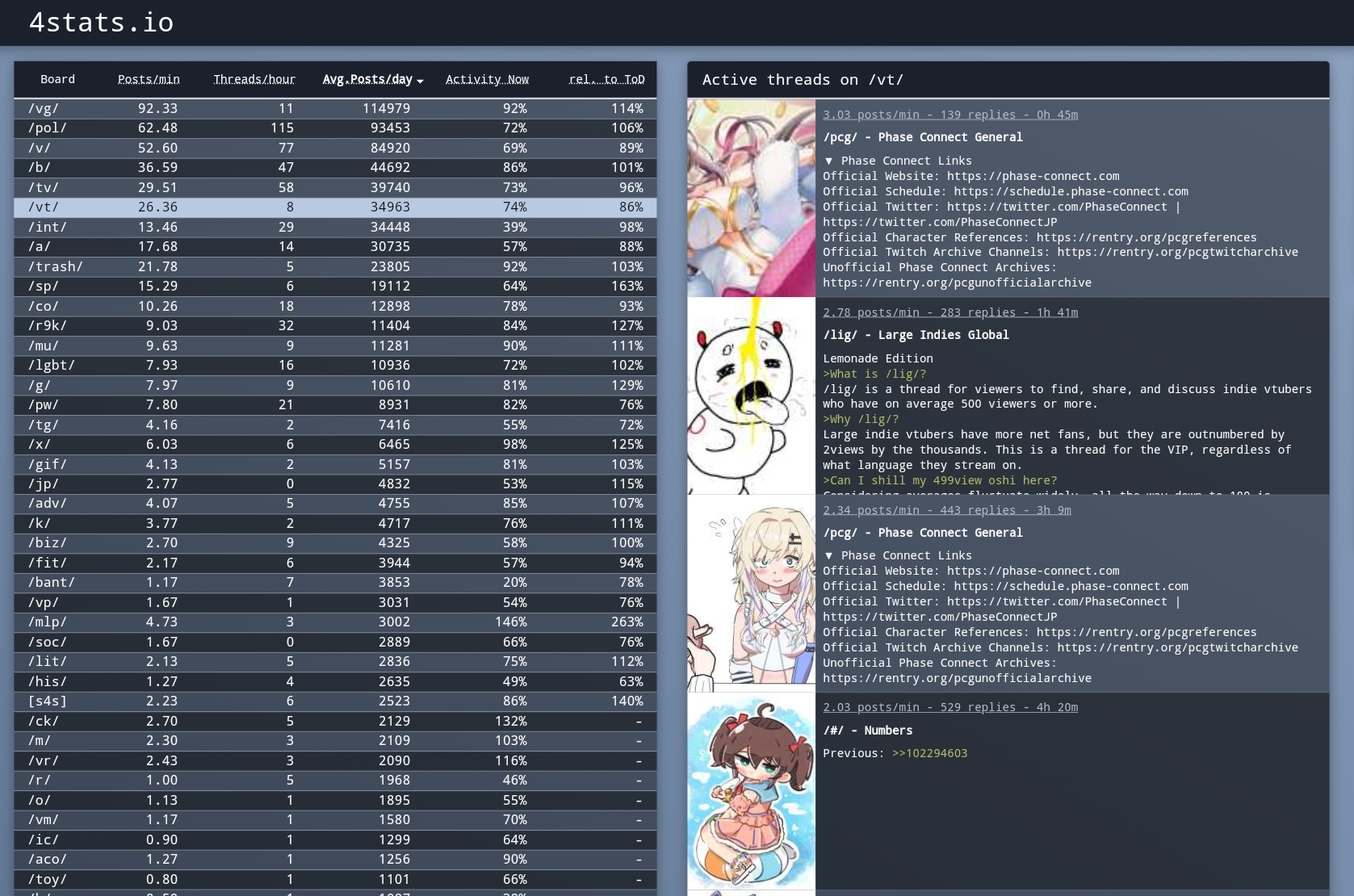1354x896 pixels.
Task: Select the /sp/ board row
Action: tap(335, 286)
